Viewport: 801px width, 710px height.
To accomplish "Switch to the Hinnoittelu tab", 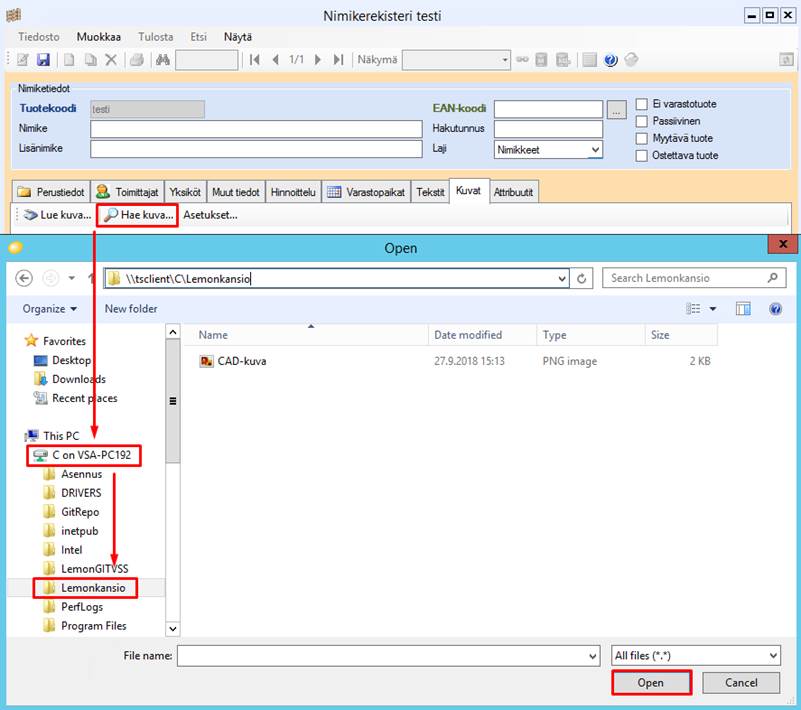I will click(293, 192).
